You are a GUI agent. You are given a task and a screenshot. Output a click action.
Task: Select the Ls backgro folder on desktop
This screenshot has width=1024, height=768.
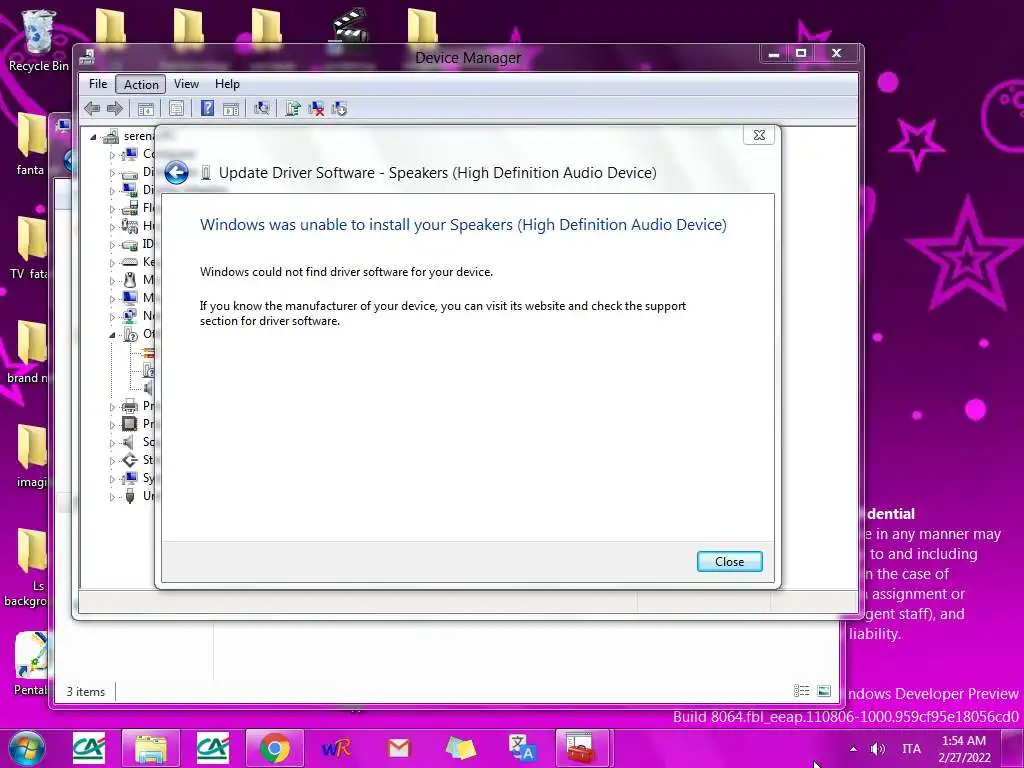28,567
